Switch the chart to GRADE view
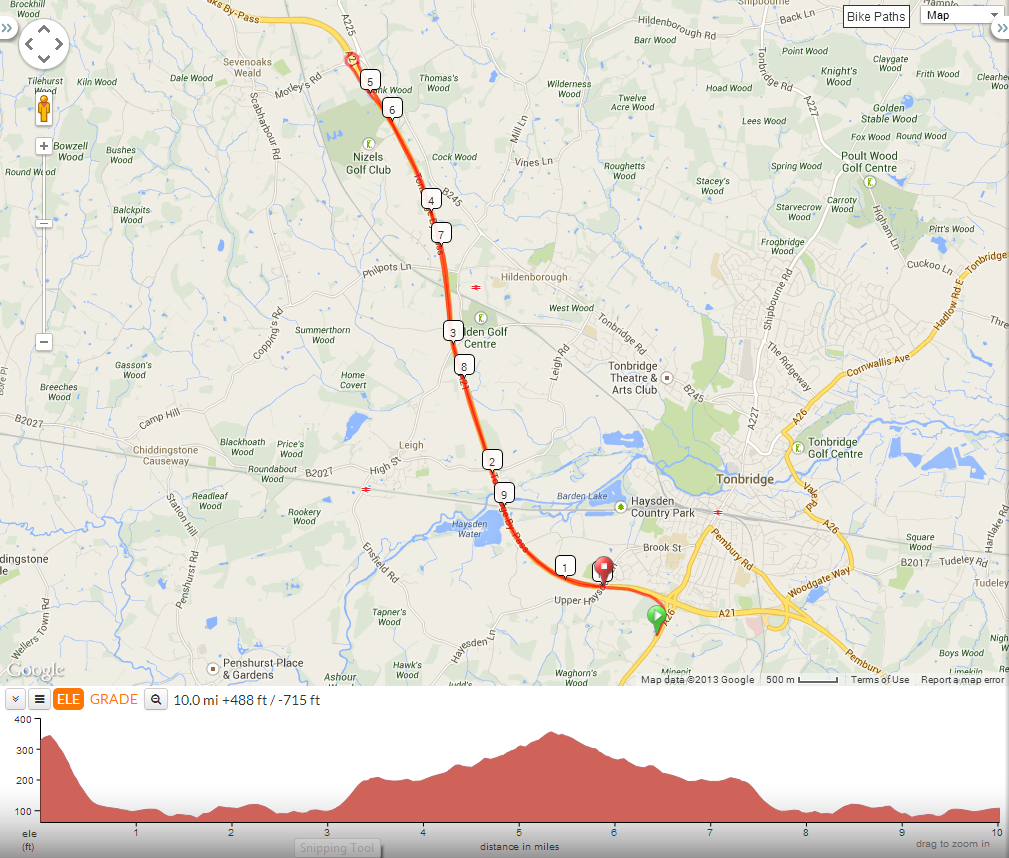 114,700
